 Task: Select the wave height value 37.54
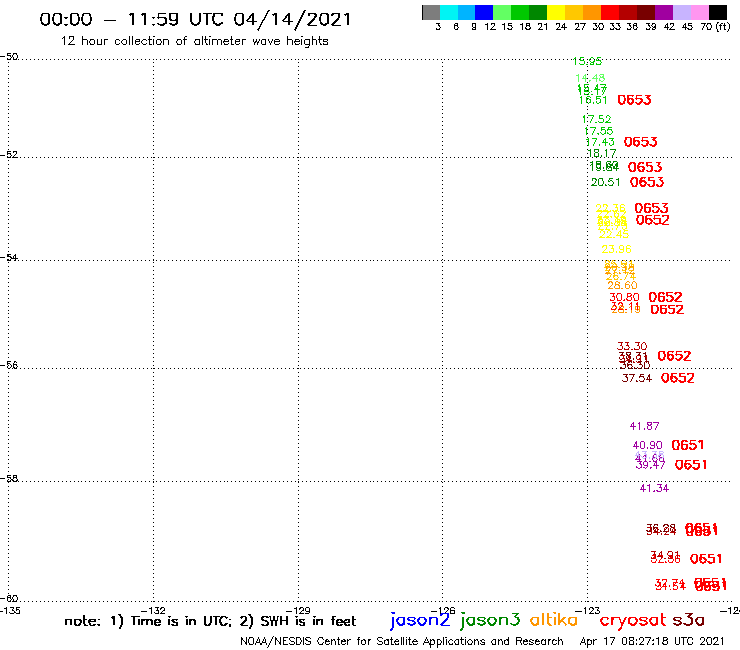637,378
